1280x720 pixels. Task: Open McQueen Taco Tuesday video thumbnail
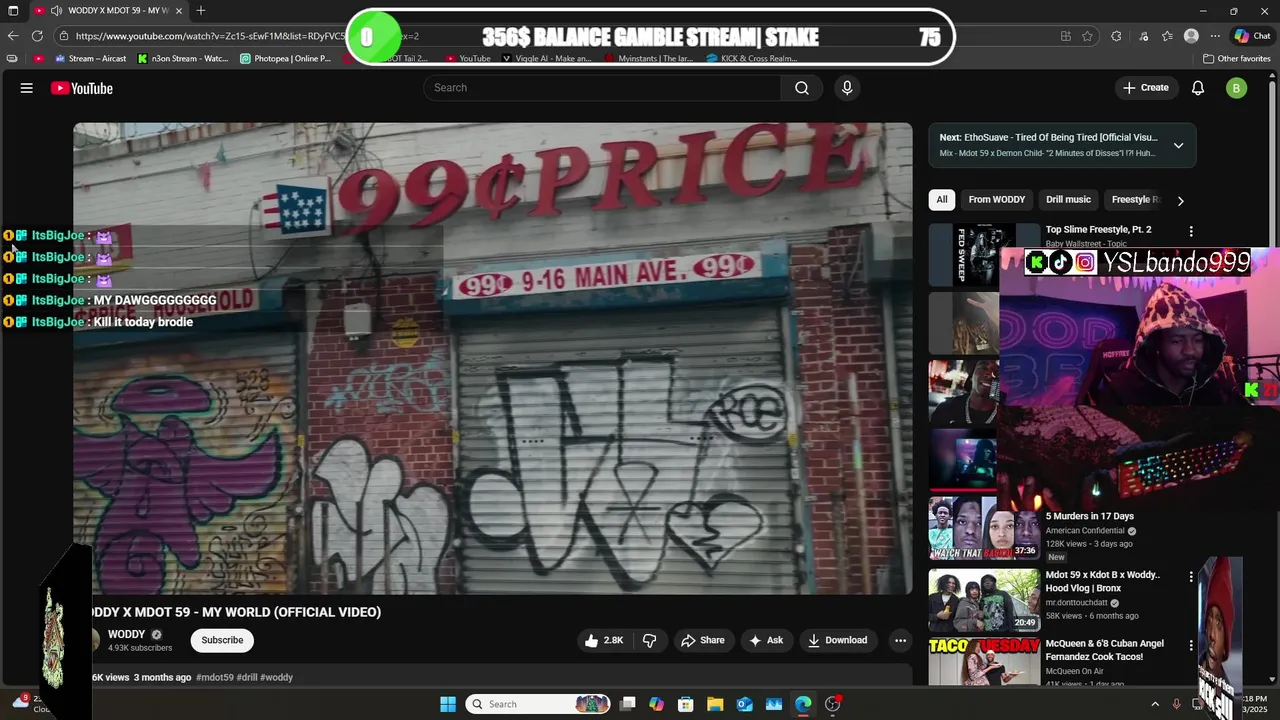click(x=984, y=661)
